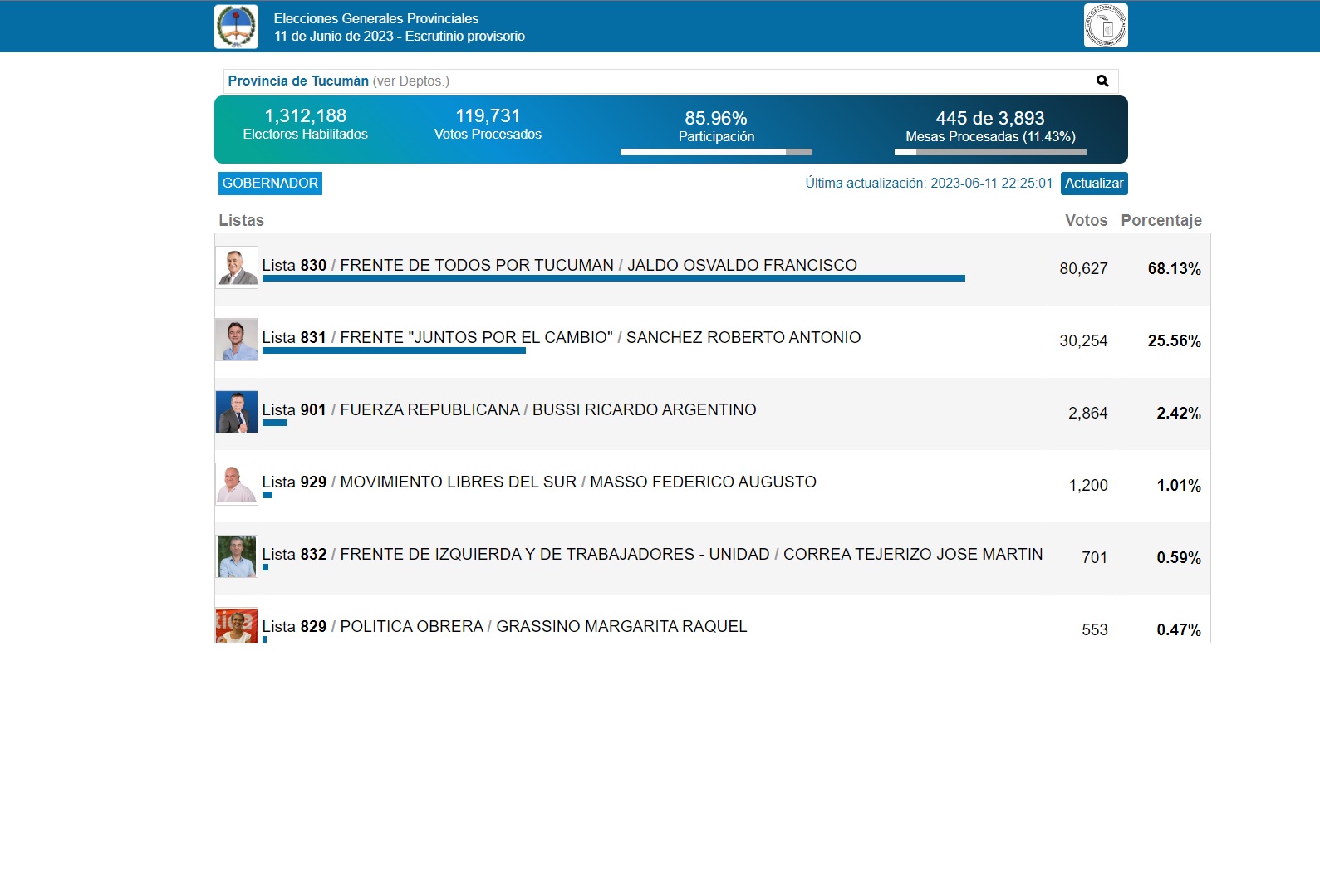Select Lista 830 Frente de Todos por Tucuman row
The height and width of the screenshot is (896, 1320).
tap(712, 269)
